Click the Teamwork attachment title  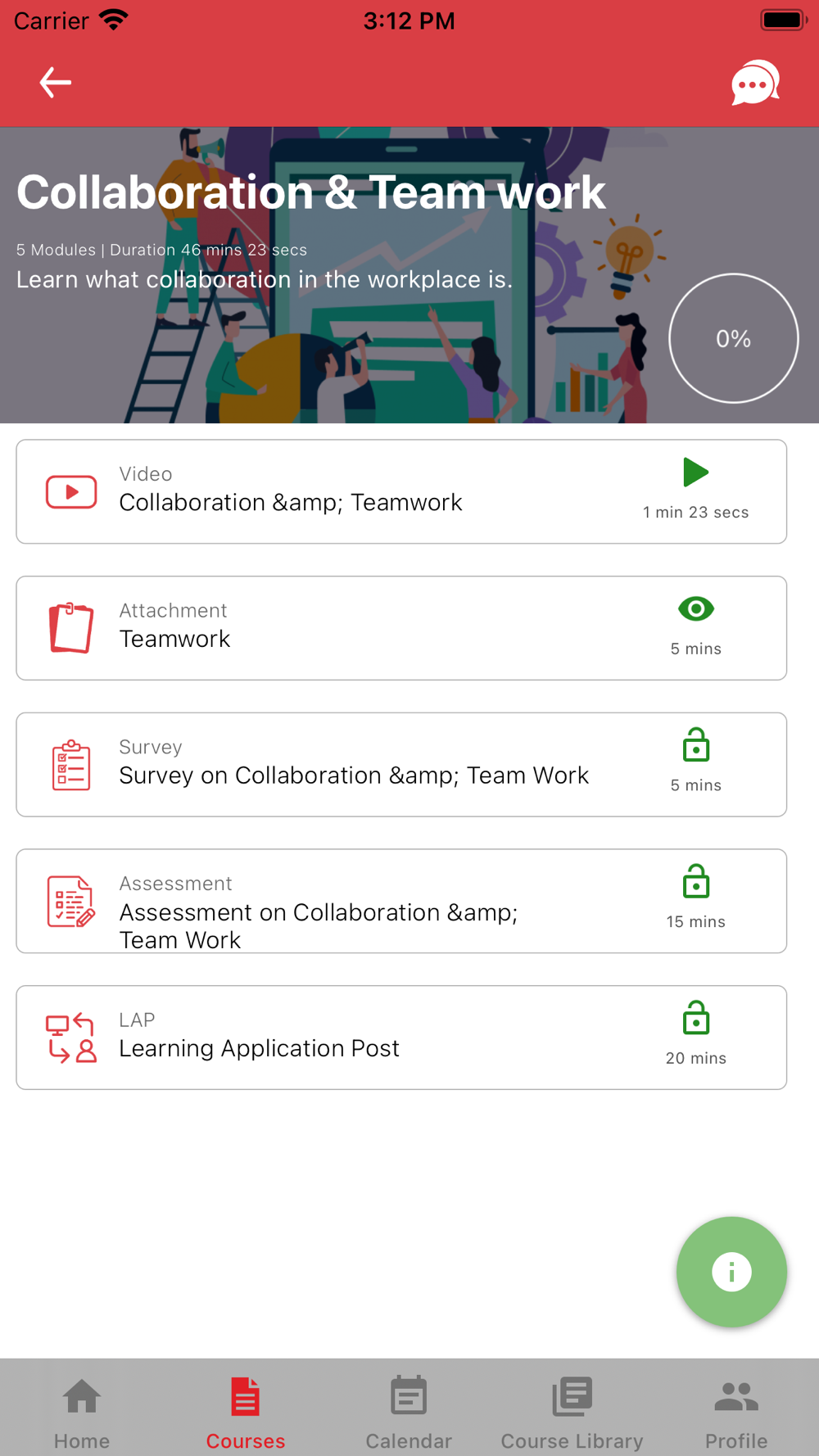(174, 639)
